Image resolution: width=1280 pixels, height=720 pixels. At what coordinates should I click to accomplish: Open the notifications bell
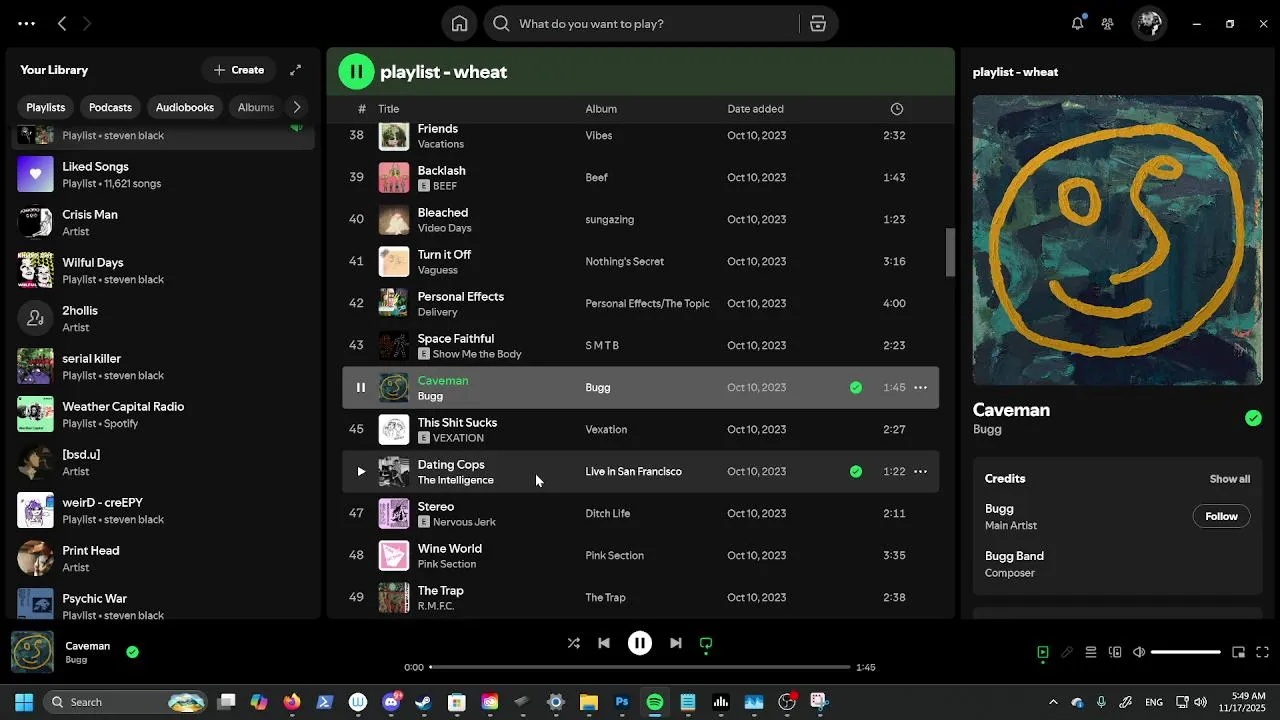point(1077,23)
